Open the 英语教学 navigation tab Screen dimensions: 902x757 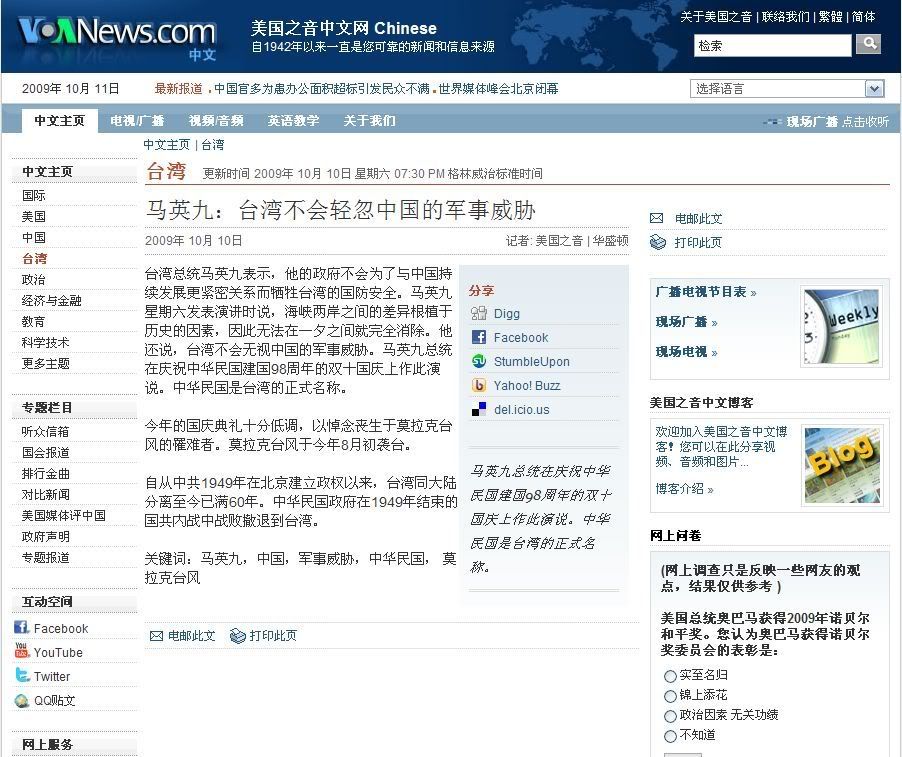click(293, 121)
